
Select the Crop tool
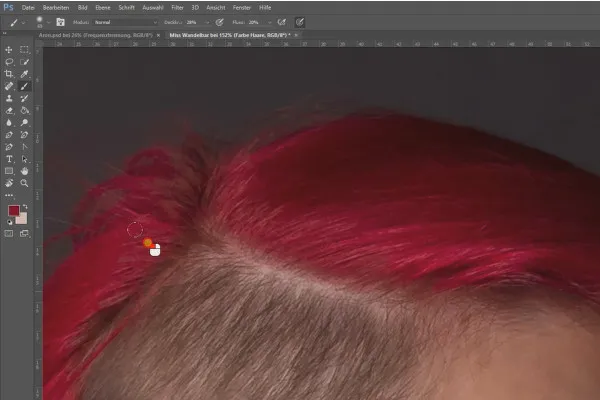click(9, 74)
